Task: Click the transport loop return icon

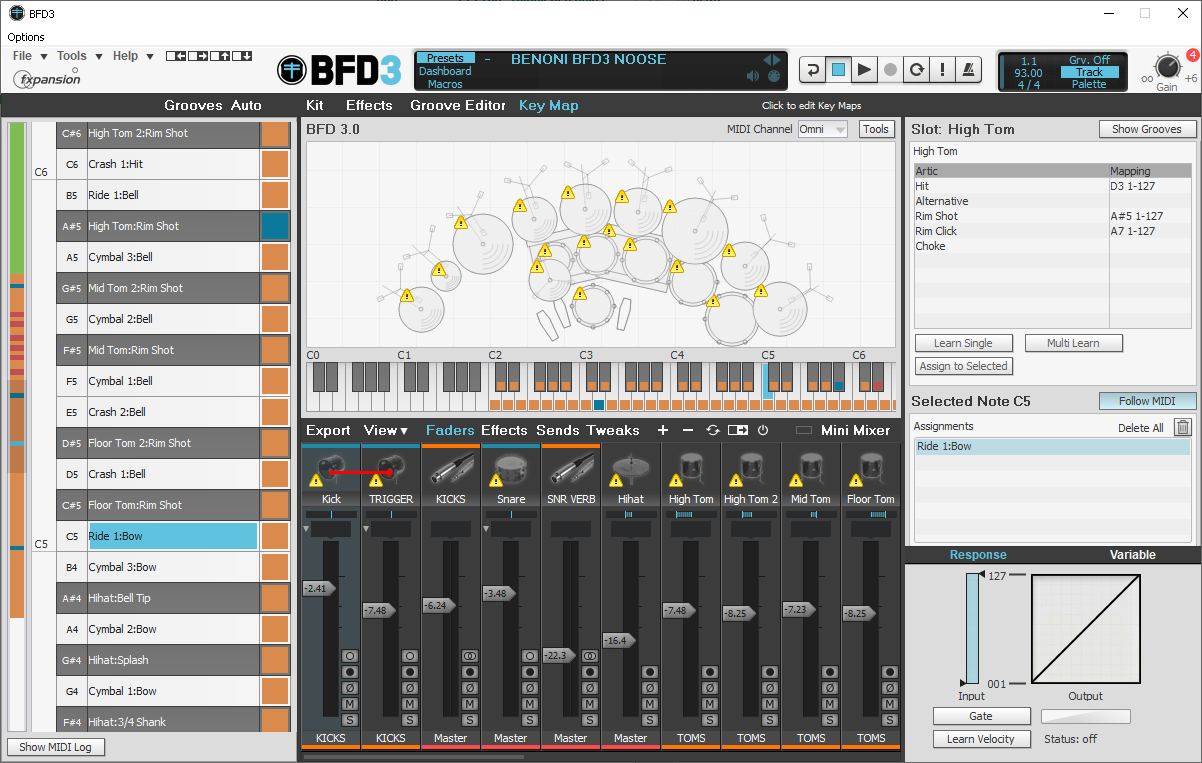Action: pos(813,70)
